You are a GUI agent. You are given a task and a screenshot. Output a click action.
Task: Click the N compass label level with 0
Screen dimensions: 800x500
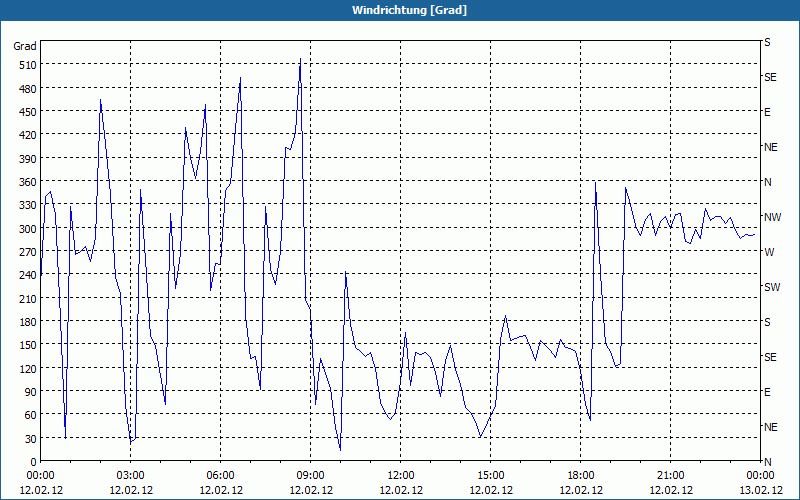768,462
